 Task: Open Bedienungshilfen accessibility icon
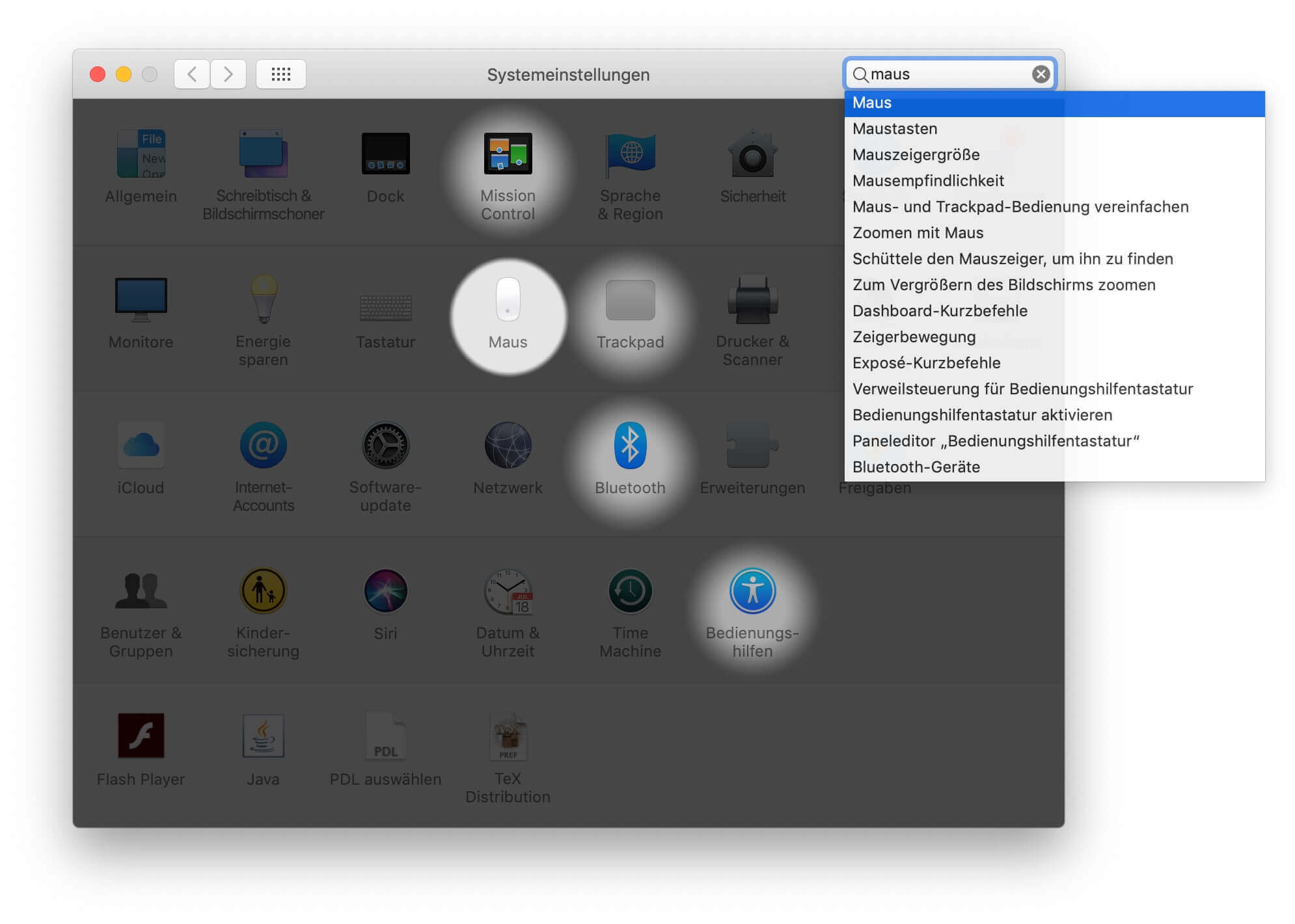(x=752, y=592)
